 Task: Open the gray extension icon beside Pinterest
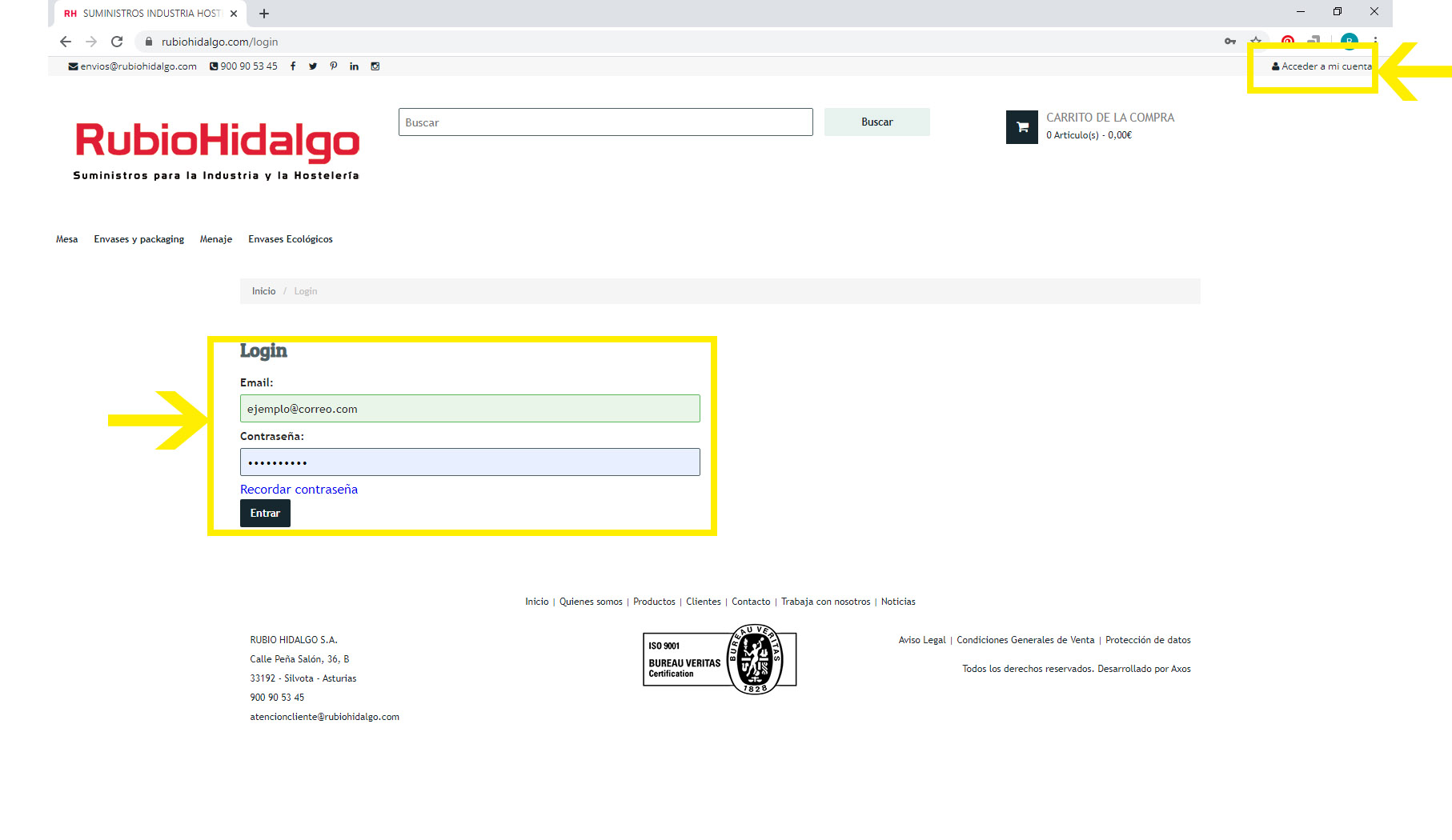[x=1314, y=40]
